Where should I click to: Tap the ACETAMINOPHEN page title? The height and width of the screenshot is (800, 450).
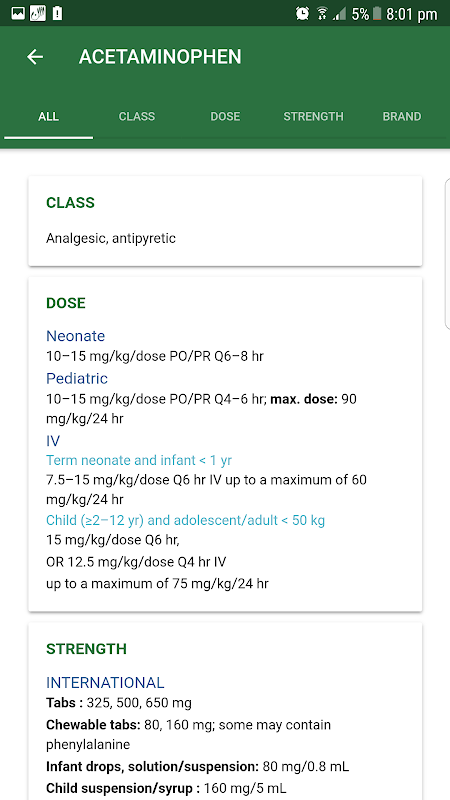tap(160, 57)
